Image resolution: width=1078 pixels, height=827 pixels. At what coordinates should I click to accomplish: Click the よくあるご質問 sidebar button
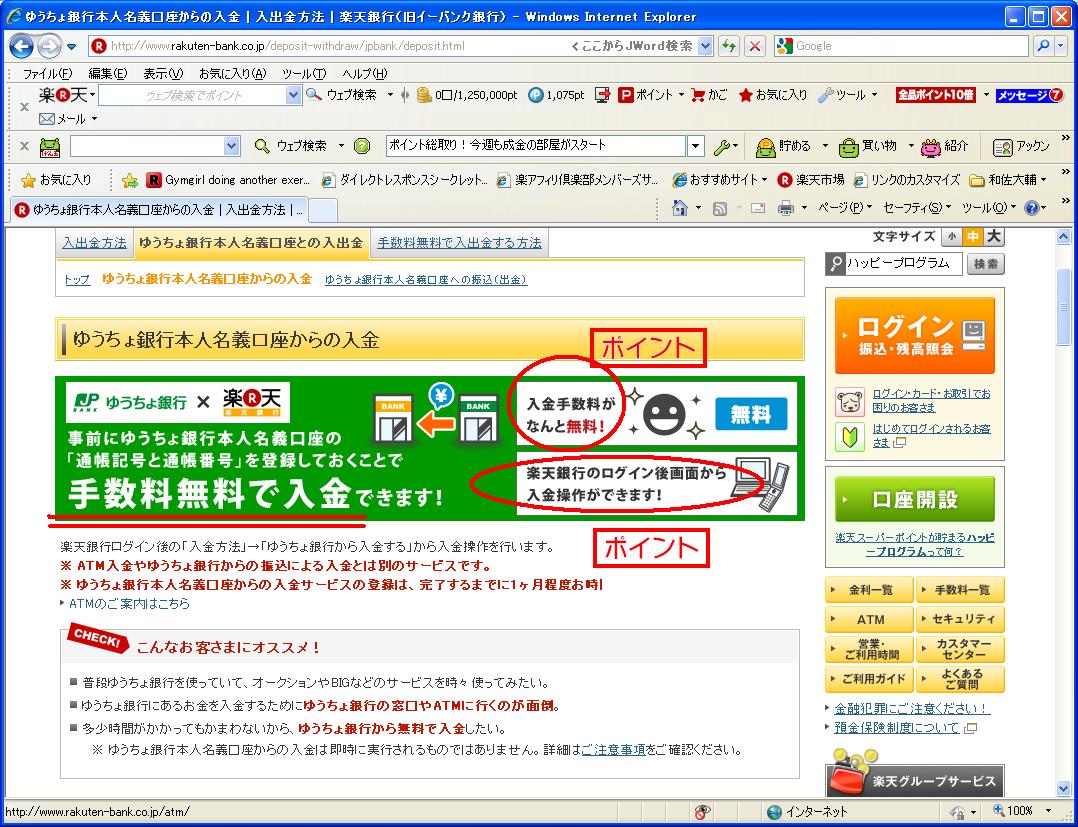[960, 679]
